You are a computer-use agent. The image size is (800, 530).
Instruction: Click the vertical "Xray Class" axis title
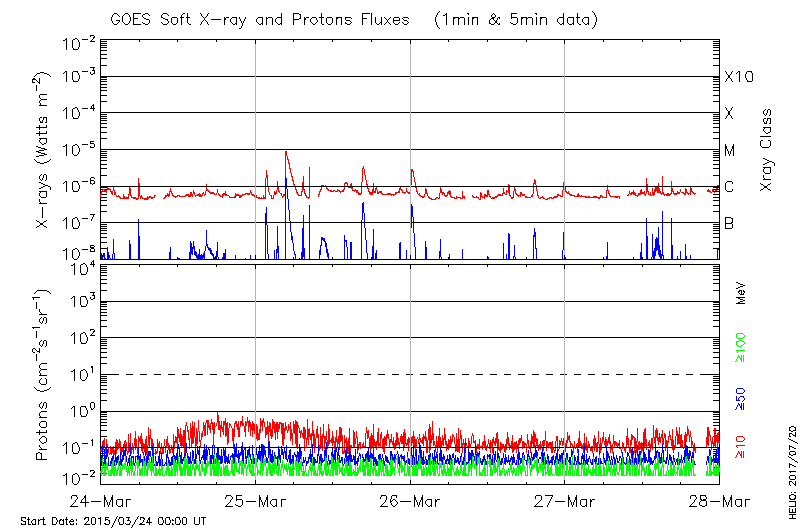pyautogui.click(x=767, y=150)
